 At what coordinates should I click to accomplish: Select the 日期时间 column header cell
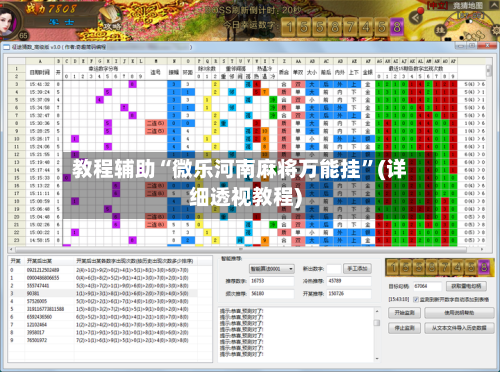pyautogui.click(x=40, y=72)
